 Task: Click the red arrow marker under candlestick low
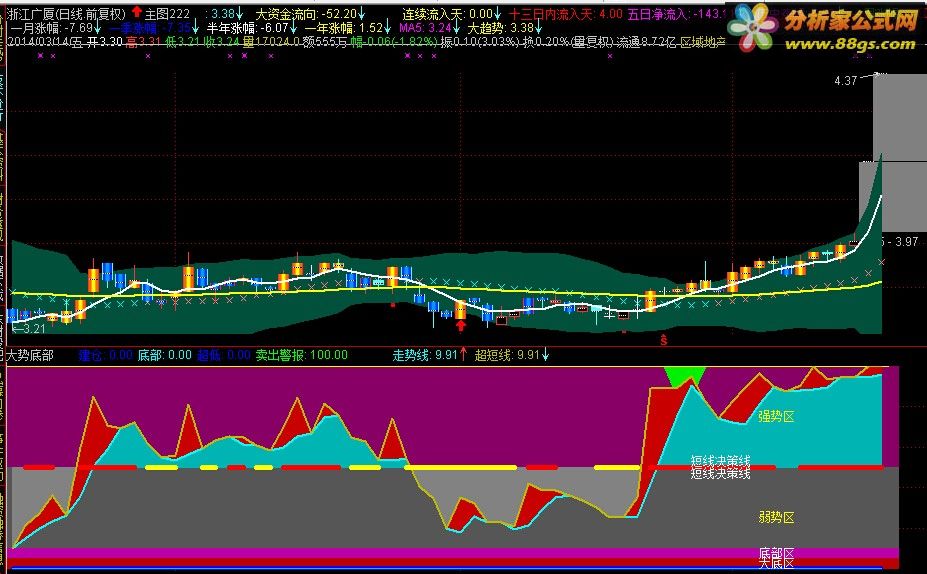pos(461,326)
